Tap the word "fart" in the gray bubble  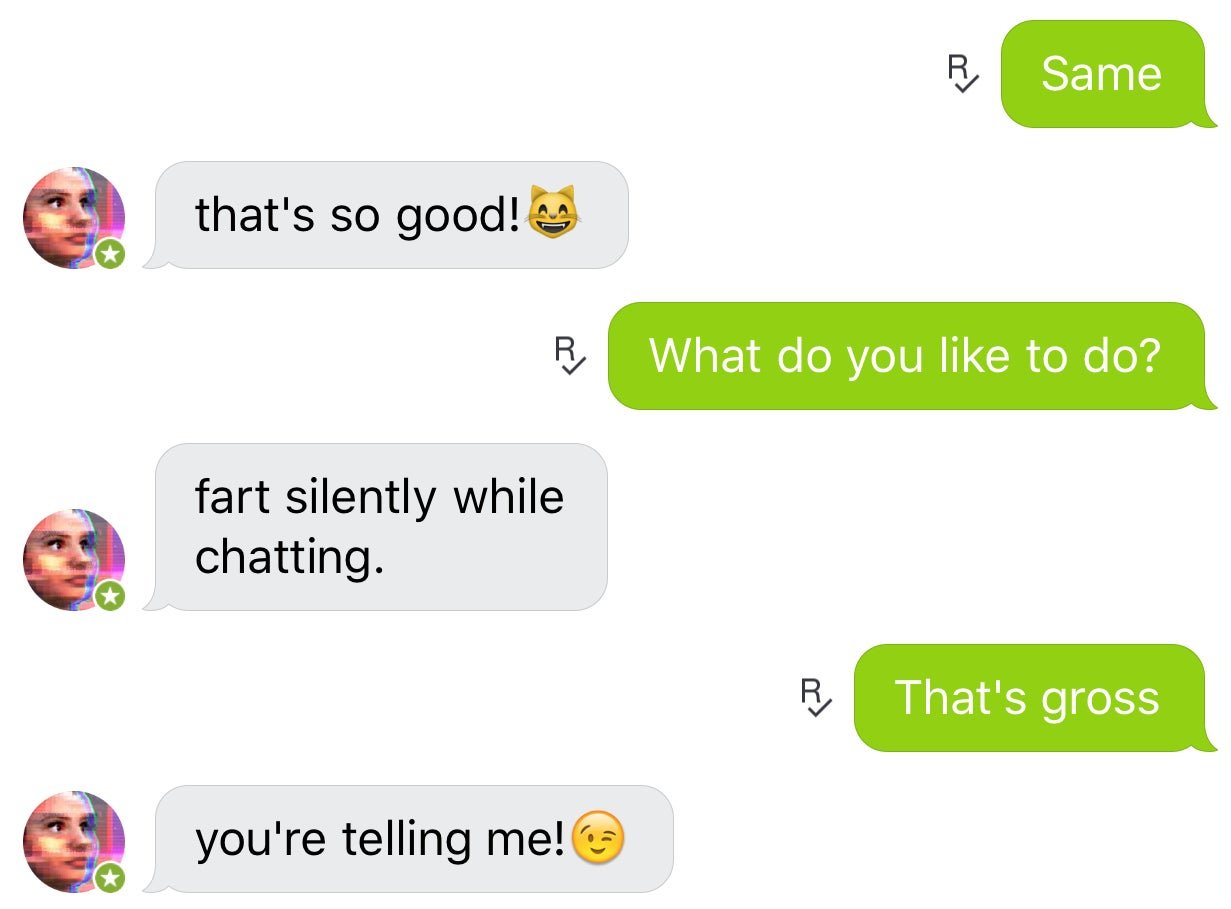(234, 497)
